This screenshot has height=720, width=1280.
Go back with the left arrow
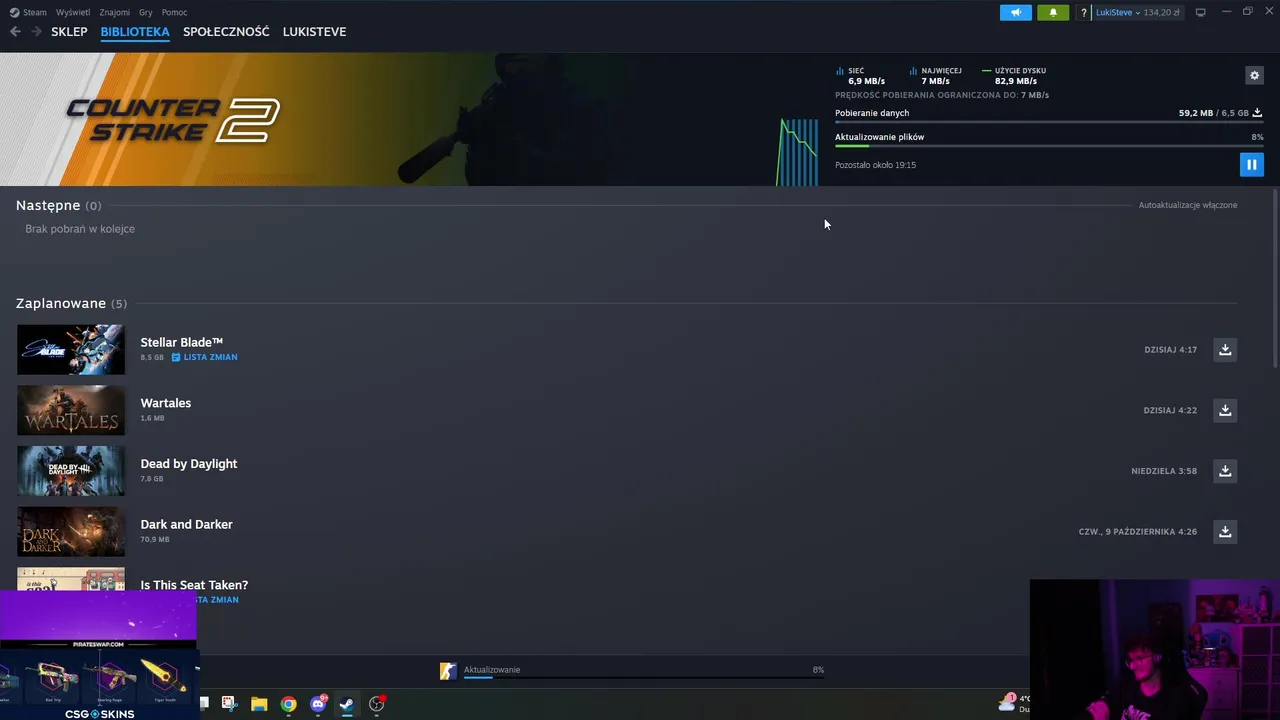(x=15, y=32)
